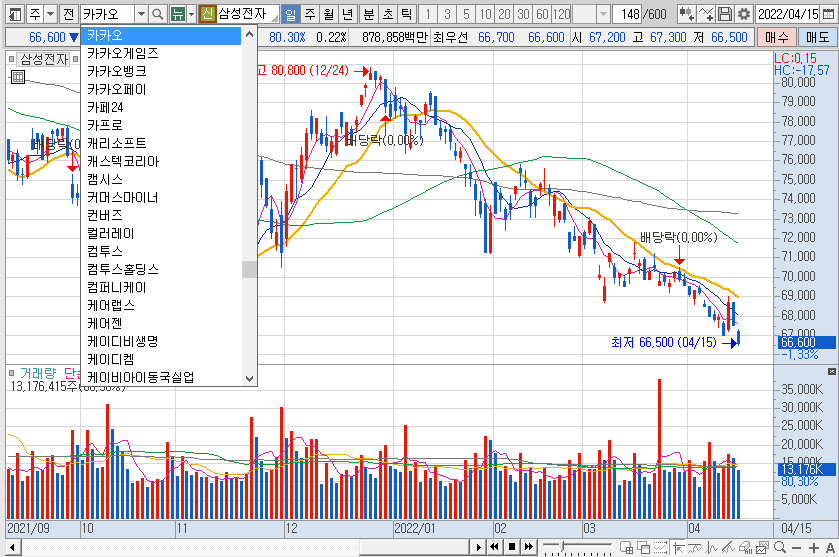This screenshot has width=839, height=557.
Task: Click the add-chart-region icon in bottom toolbar
Action: tap(626, 547)
